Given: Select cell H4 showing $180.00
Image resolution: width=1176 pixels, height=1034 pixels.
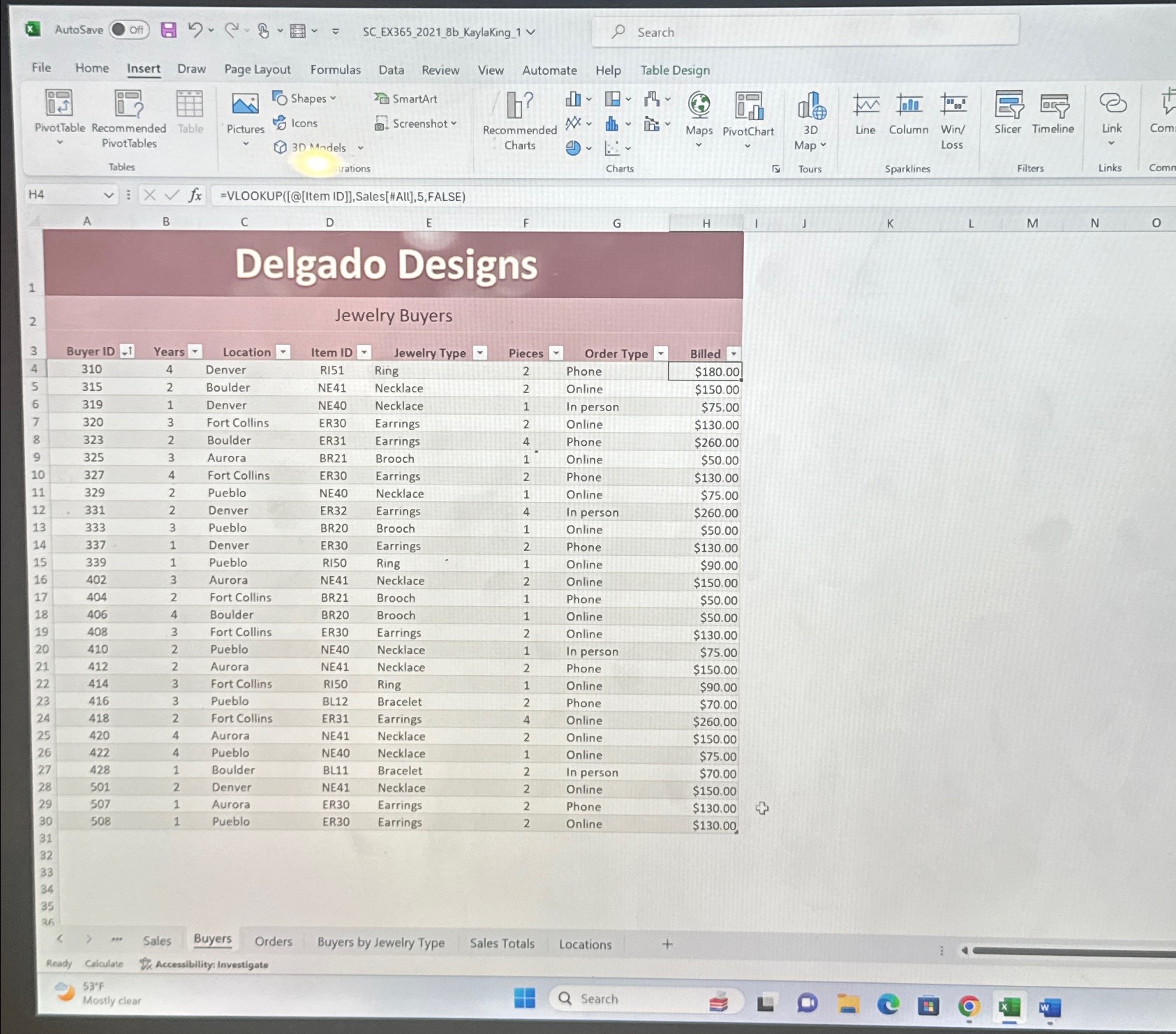Looking at the screenshot, I should point(705,371).
